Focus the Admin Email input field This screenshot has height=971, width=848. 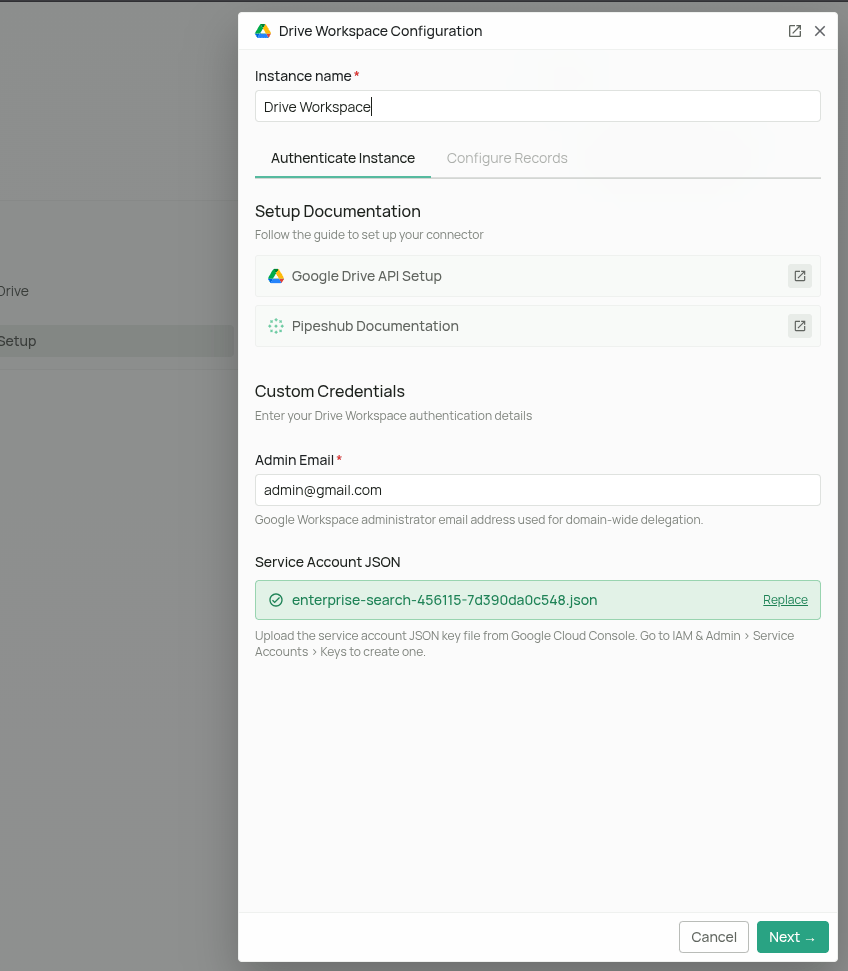(538, 490)
